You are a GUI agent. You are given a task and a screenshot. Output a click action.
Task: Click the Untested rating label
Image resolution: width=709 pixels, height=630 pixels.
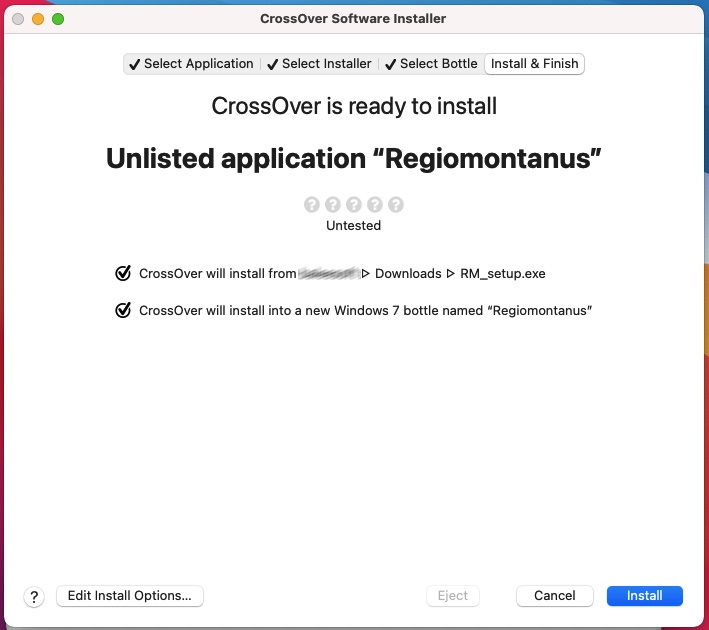click(354, 225)
